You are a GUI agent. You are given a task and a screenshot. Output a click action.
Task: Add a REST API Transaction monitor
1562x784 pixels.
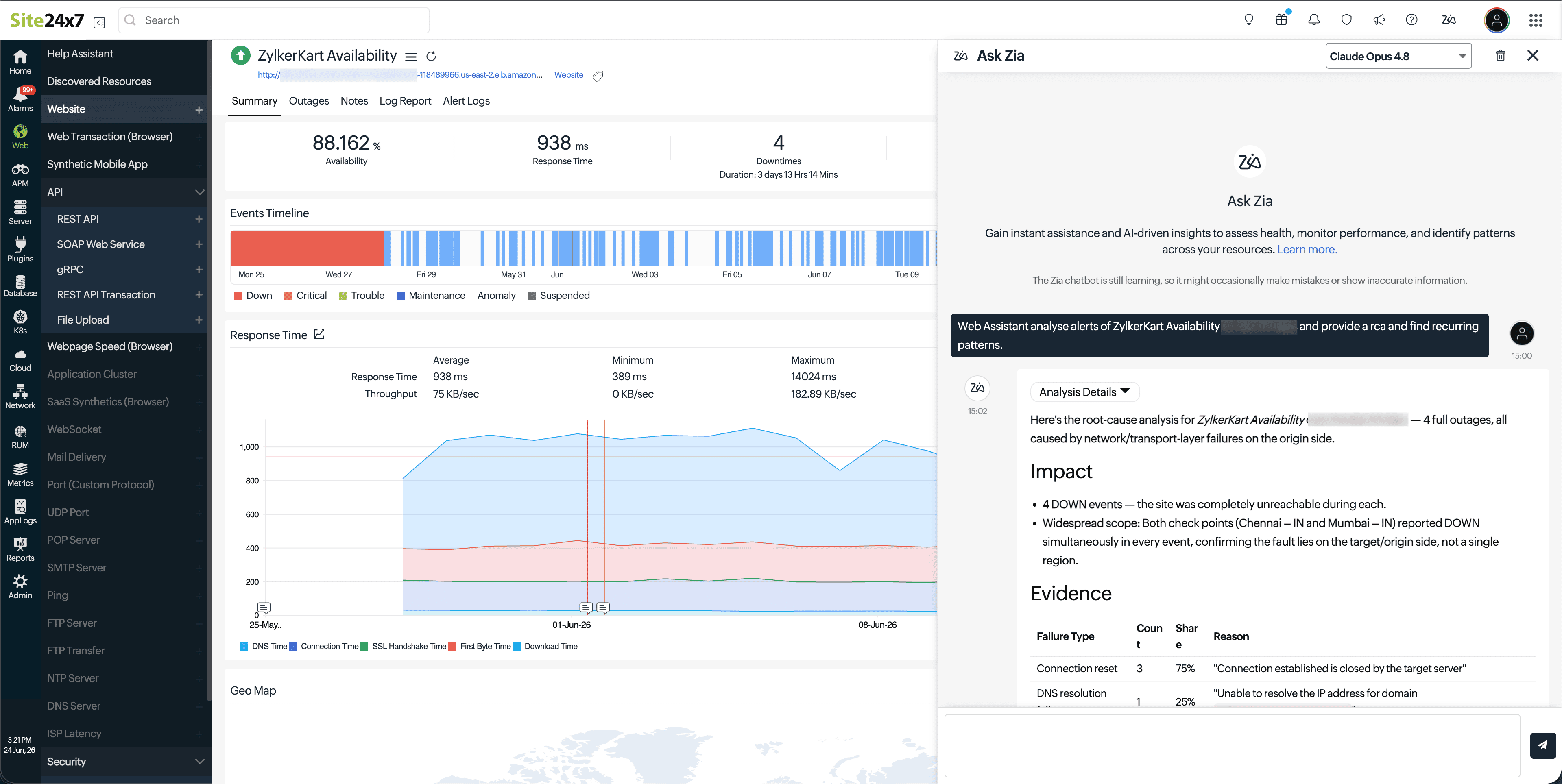pos(199,295)
